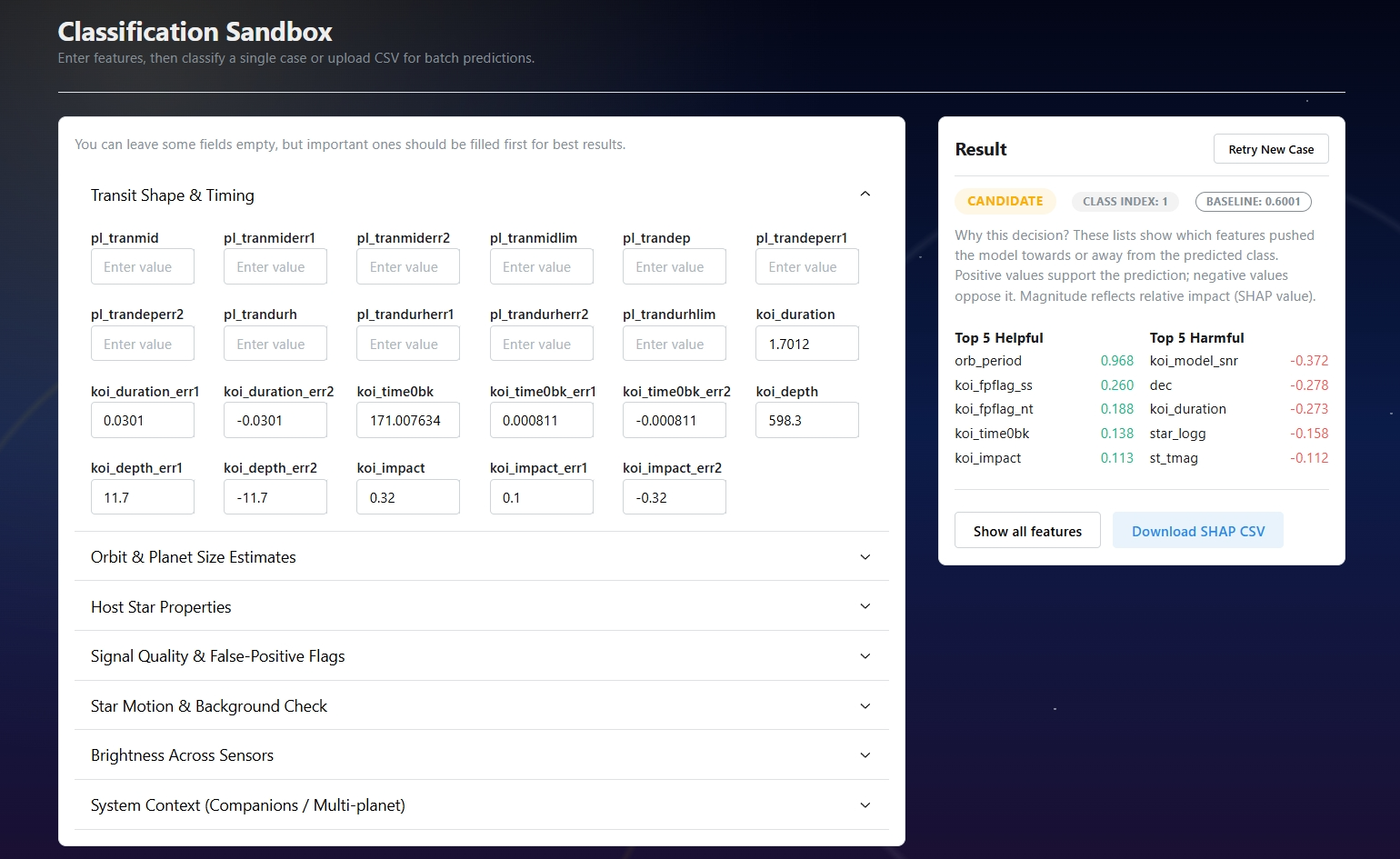Viewport: 1400px width, 859px height.
Task: Click the koi_depth_err1 field with 11.7
Action: (143, 497)
